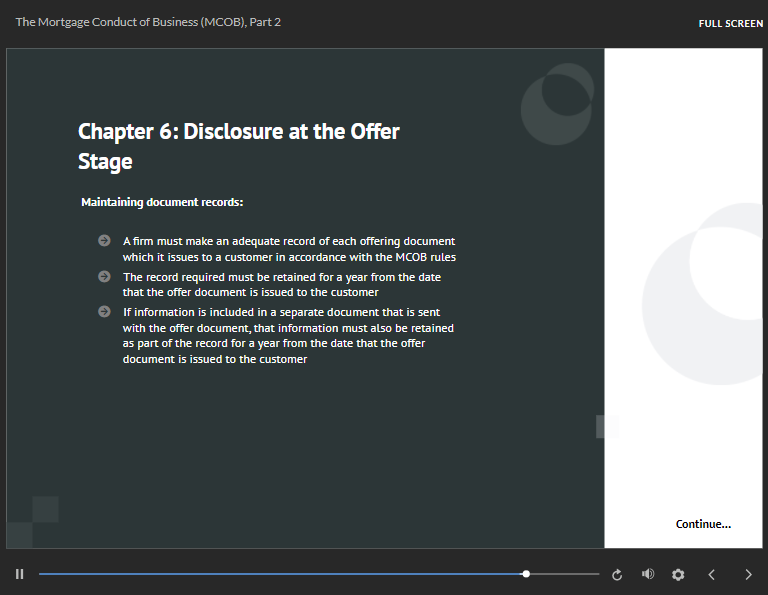This screenshot has height=595, width=768.
Task: Advance to the next slide
Action: pyautogui.click(x=748, y=574)
